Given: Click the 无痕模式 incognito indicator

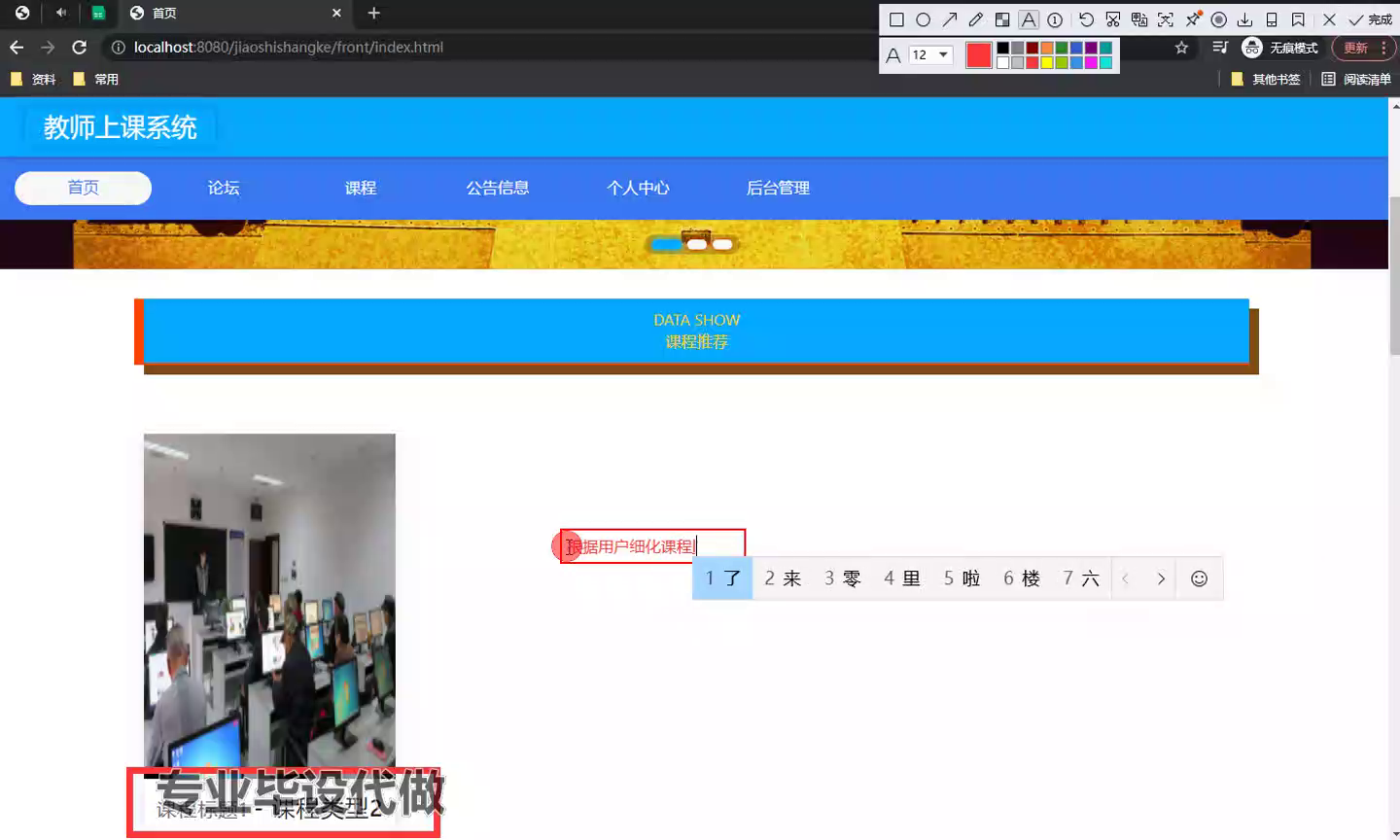Looking at the screenshot, I should (x=1279, y=47).
